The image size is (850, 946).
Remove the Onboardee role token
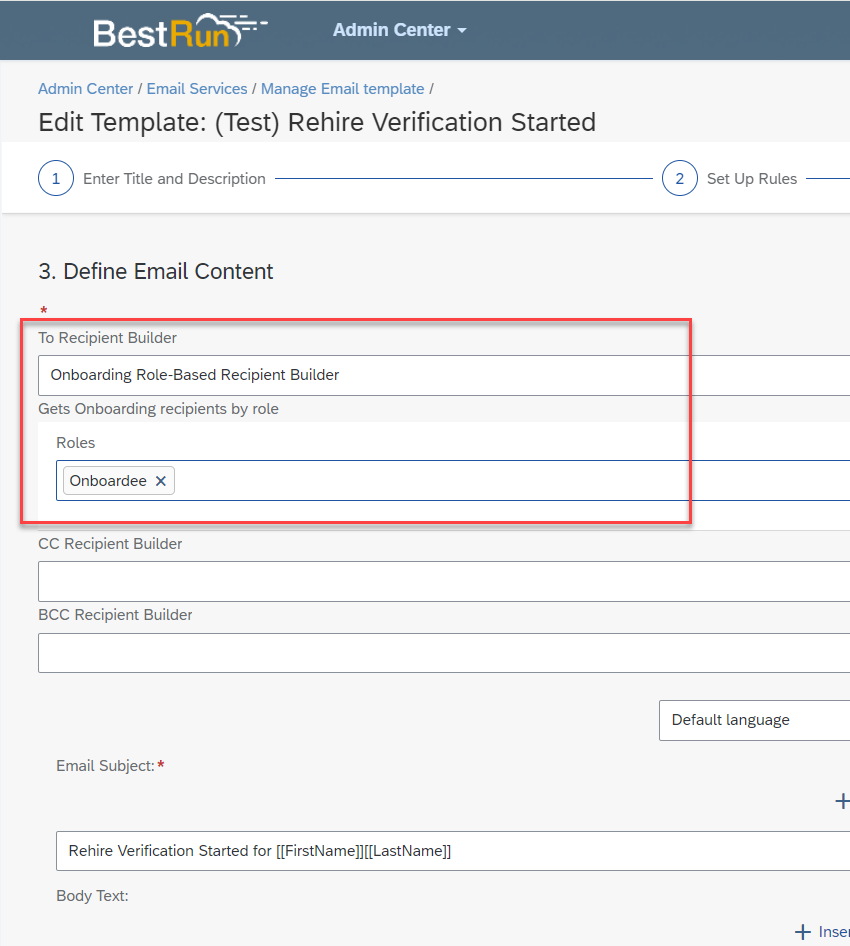coord(160,481)
